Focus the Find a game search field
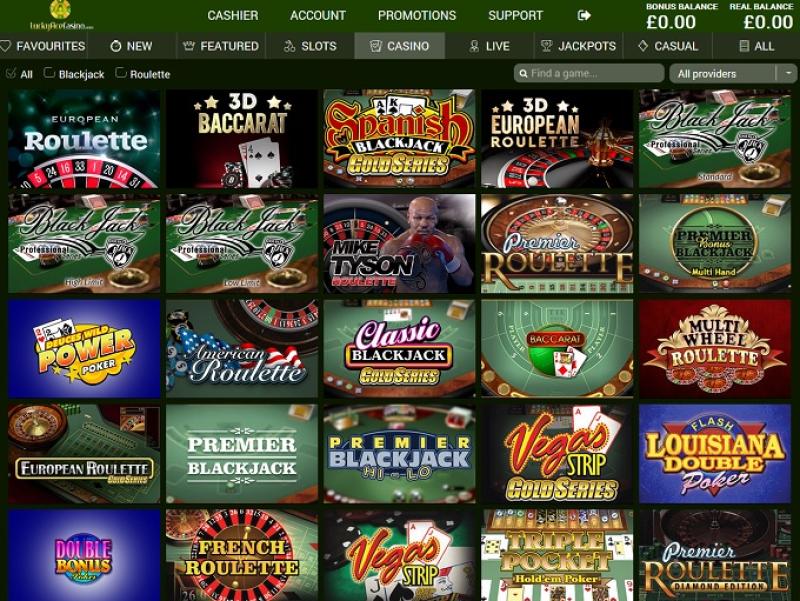This screenshot has width=800, height=601. pyautogui.click(x=589, y=73)
